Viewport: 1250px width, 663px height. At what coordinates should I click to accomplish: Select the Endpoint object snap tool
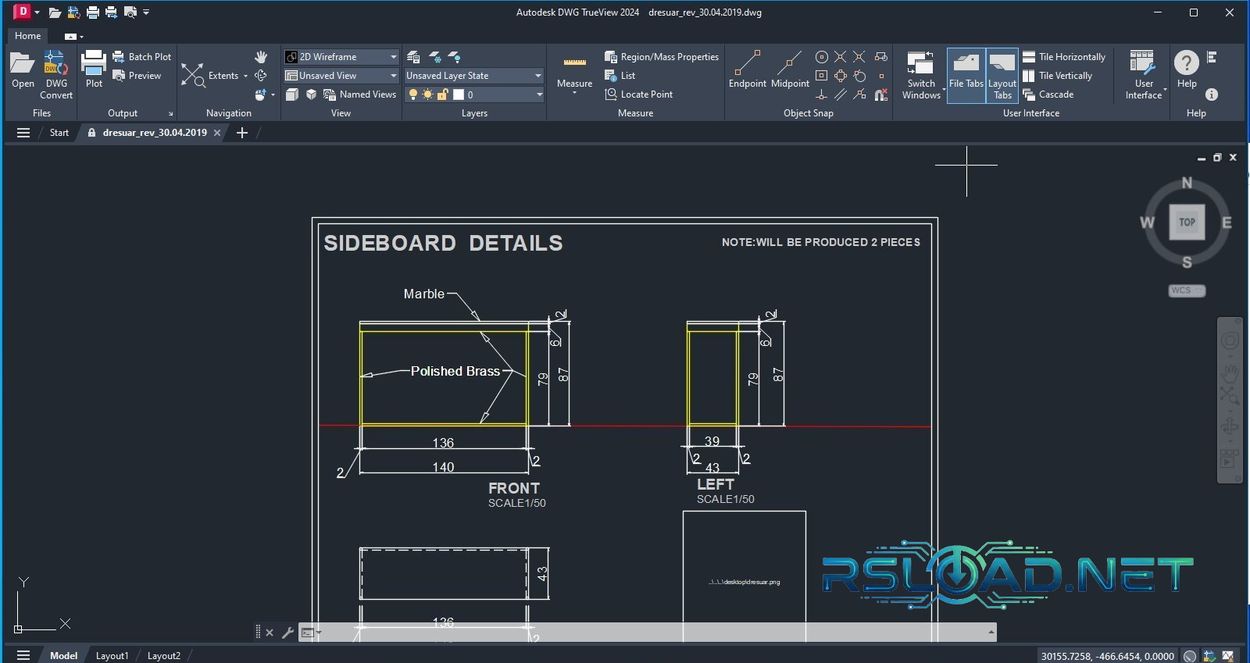coord(747,68)
